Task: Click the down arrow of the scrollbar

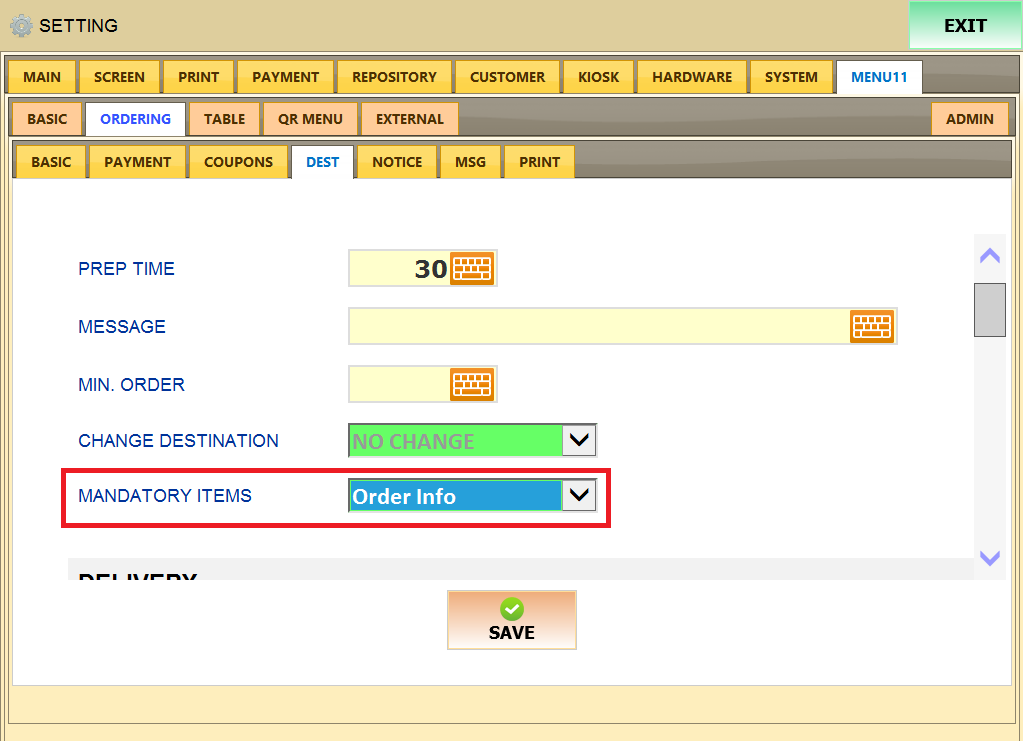Action: point(990,558)
